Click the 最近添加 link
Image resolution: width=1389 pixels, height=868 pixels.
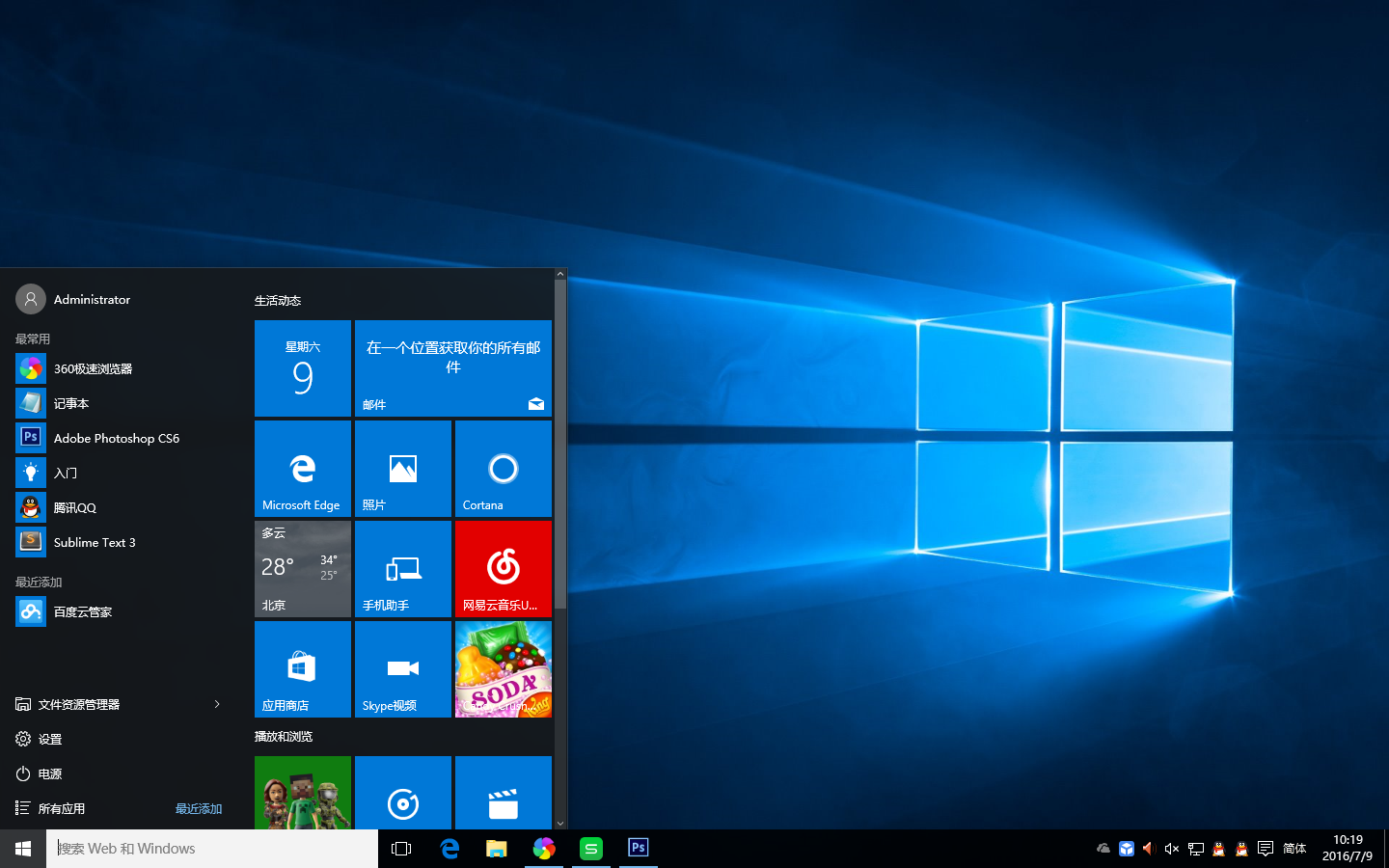click(x=198, y=808)
